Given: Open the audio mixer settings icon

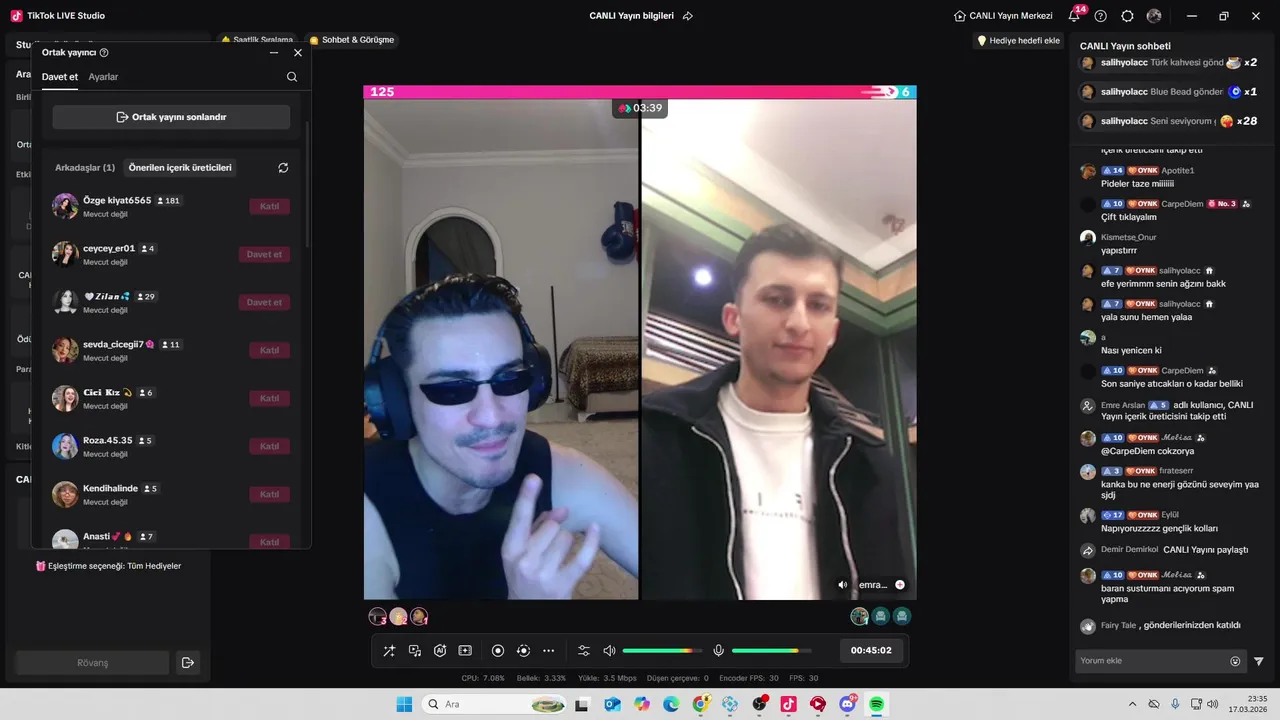Looking at the screenshot, I should [584, 651].
